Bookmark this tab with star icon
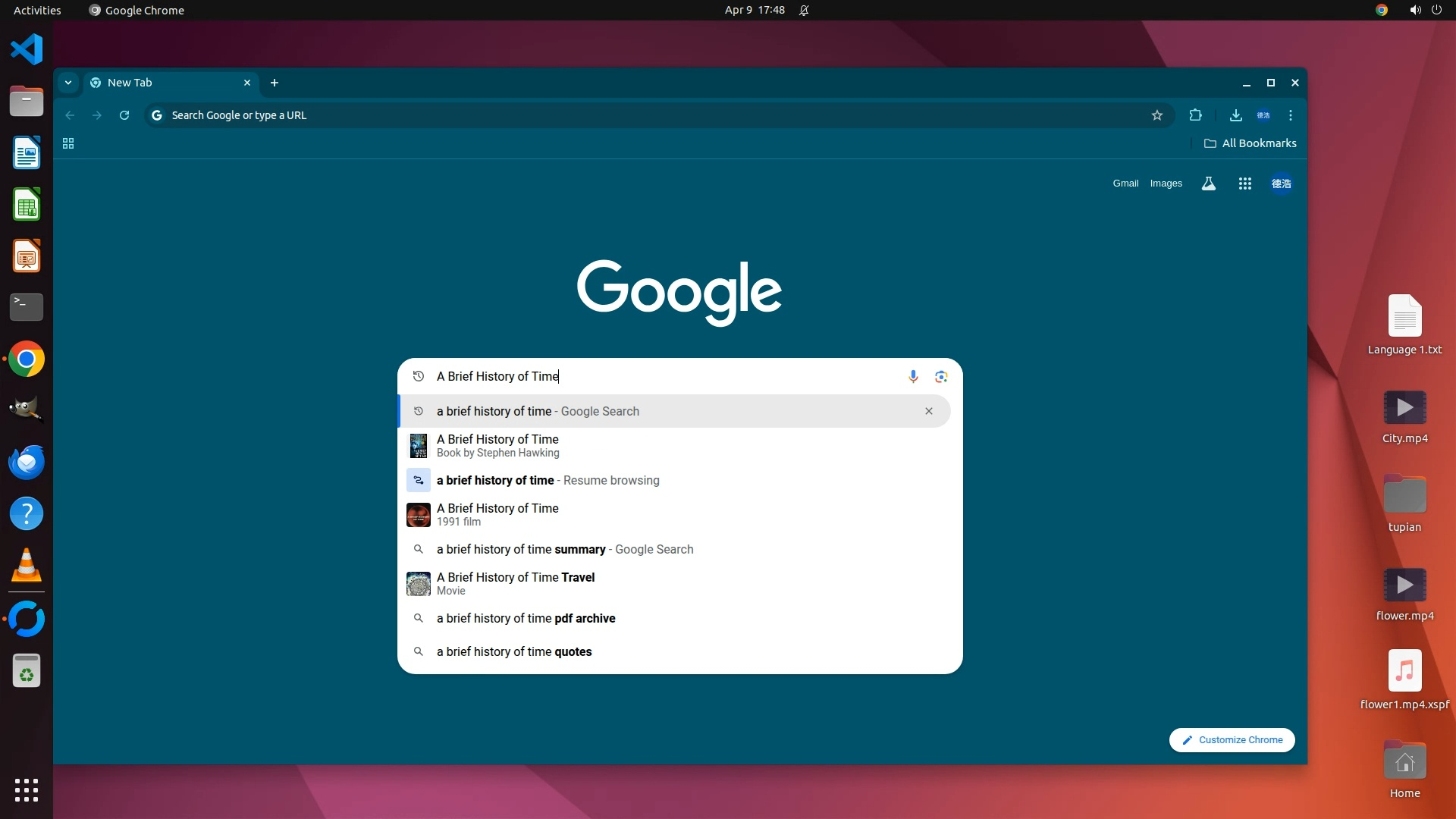1456x819 pixels. (x=1157, y=115)
